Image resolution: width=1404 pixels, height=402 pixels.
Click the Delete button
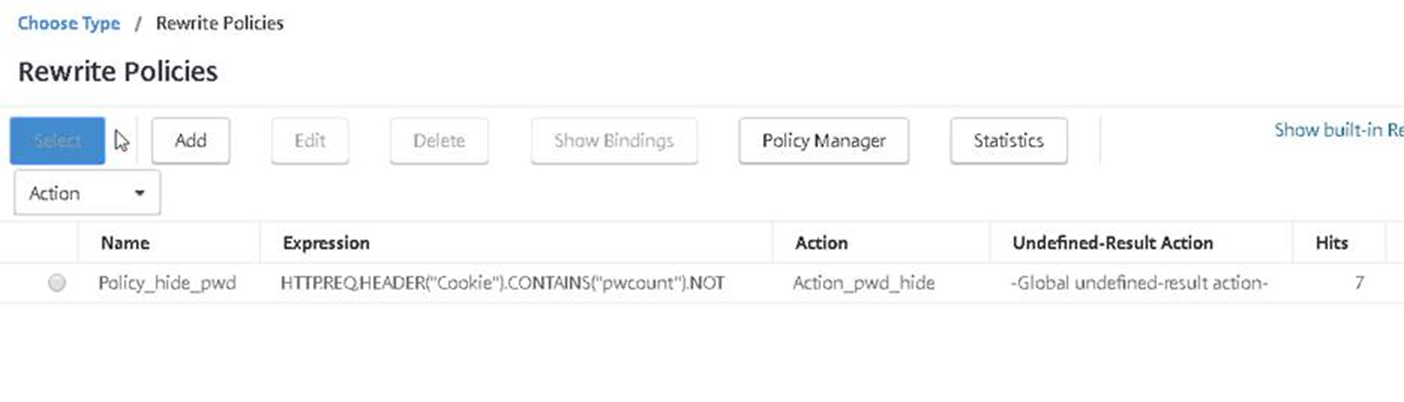439,141
